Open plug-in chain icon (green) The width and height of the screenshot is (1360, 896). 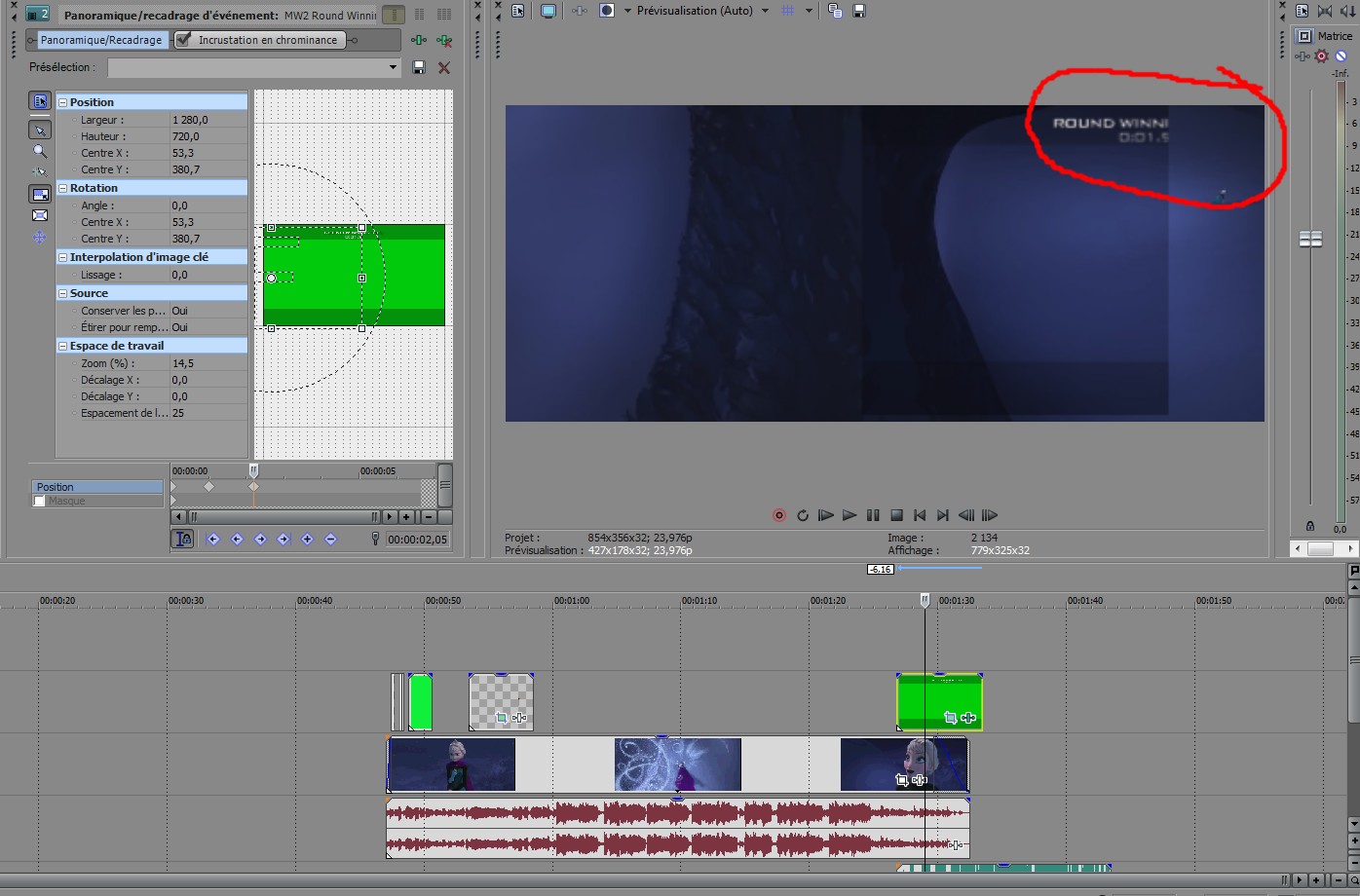pyautogui.click(x=419, y=40)
